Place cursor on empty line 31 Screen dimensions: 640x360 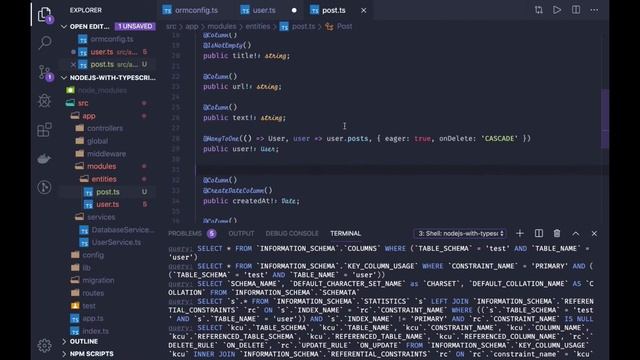click(400, 169)
